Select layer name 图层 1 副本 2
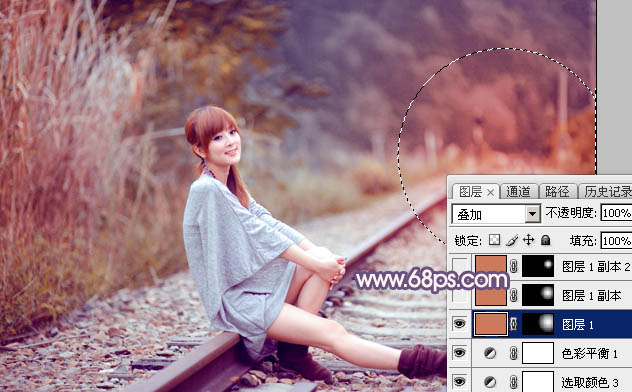The width and height of the screenshot is (632, 392). tap(596, 266)
